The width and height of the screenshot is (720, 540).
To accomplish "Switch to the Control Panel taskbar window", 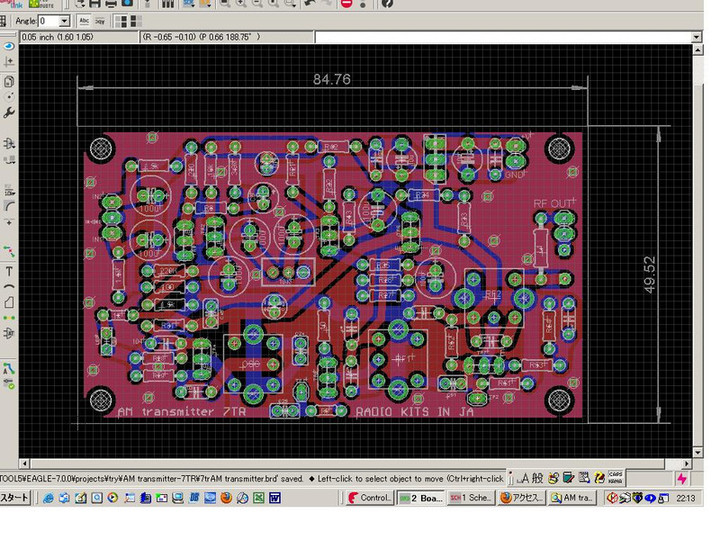I will (369, 498).
